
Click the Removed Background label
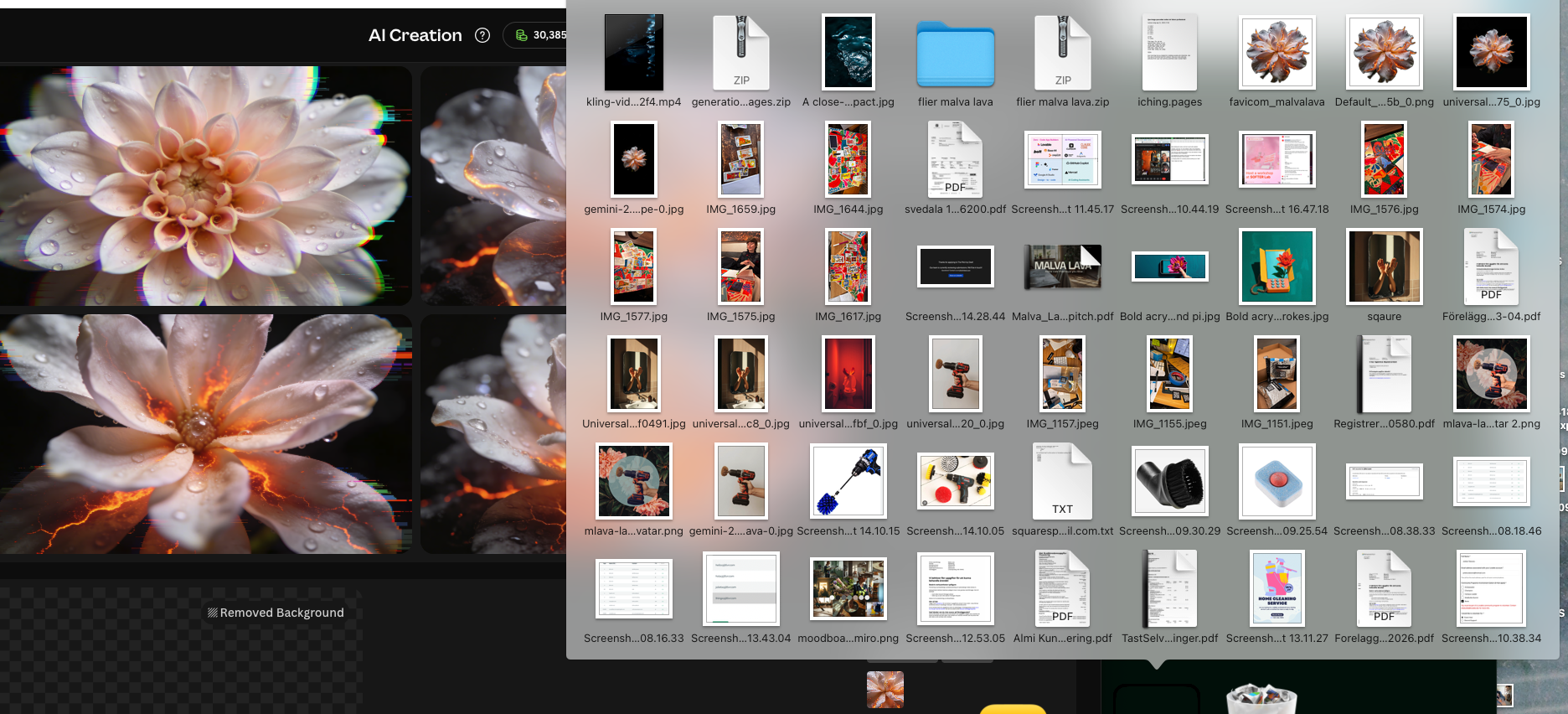276,613
